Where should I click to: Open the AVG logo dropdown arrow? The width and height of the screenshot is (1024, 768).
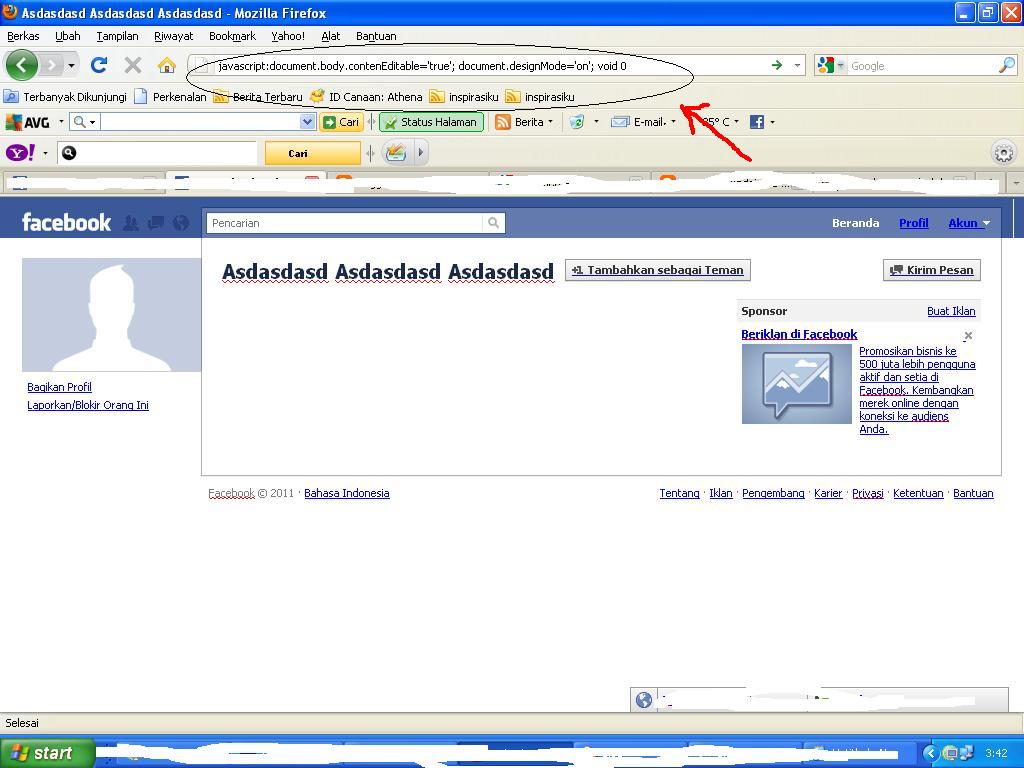point(61,121)
